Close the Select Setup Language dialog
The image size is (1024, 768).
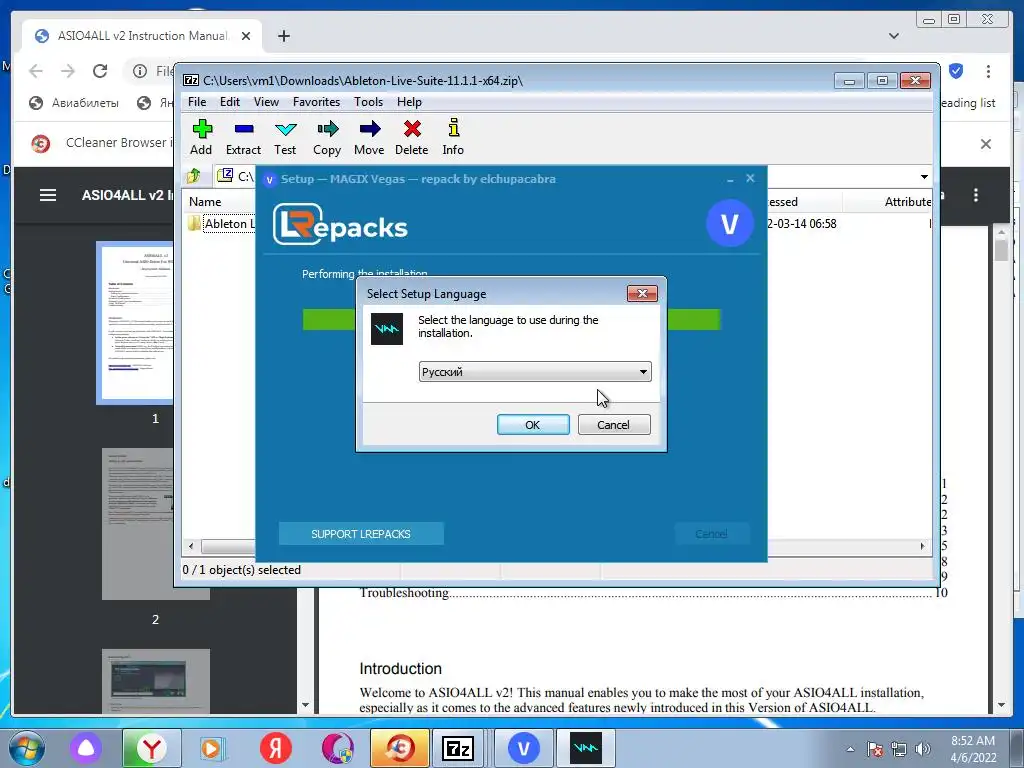[x=642, y=293]
